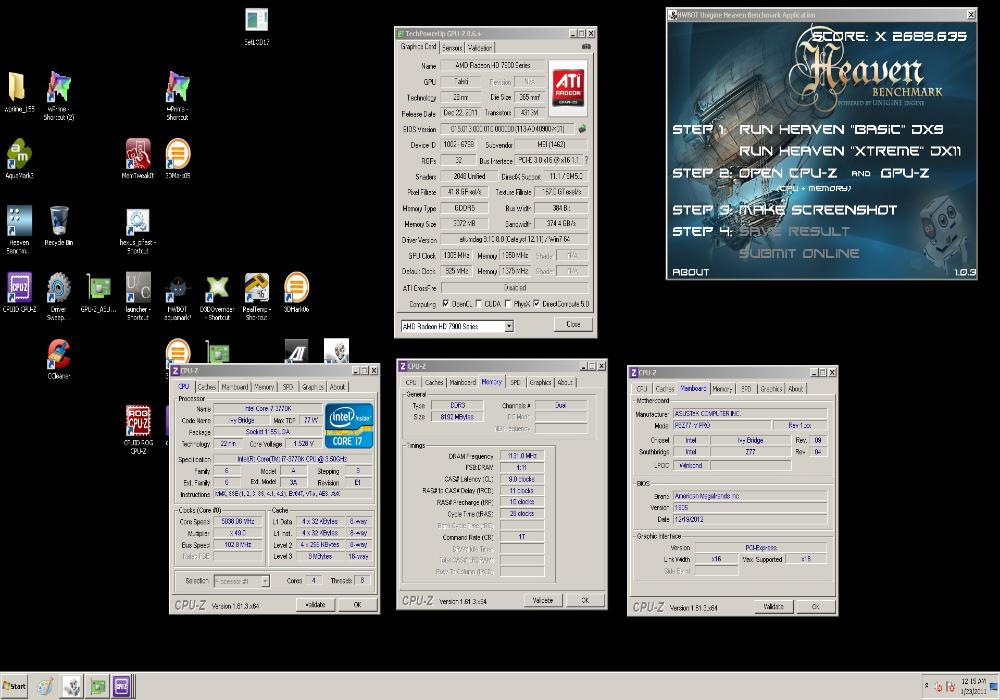The image size is (1000, 700).
Task: Open About tab in the motherboard CPU-Z window
Action: [x=795, y=389]
